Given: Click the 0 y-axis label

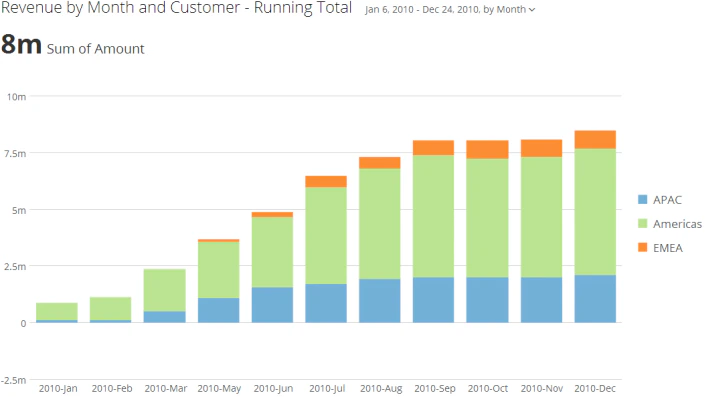Looking at the screenshot, I should 23,323.
